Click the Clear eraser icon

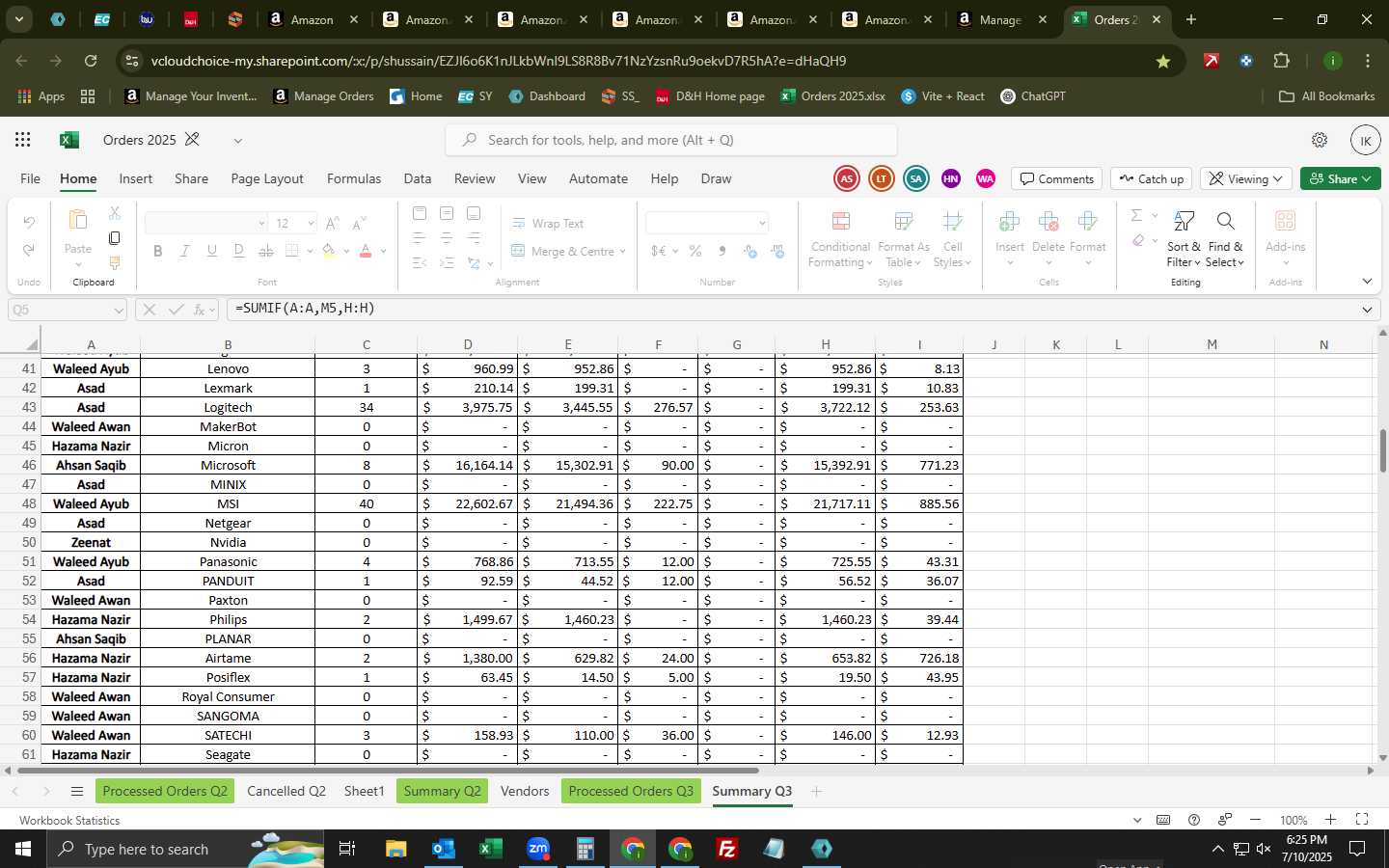click(x=1138, y=240)
